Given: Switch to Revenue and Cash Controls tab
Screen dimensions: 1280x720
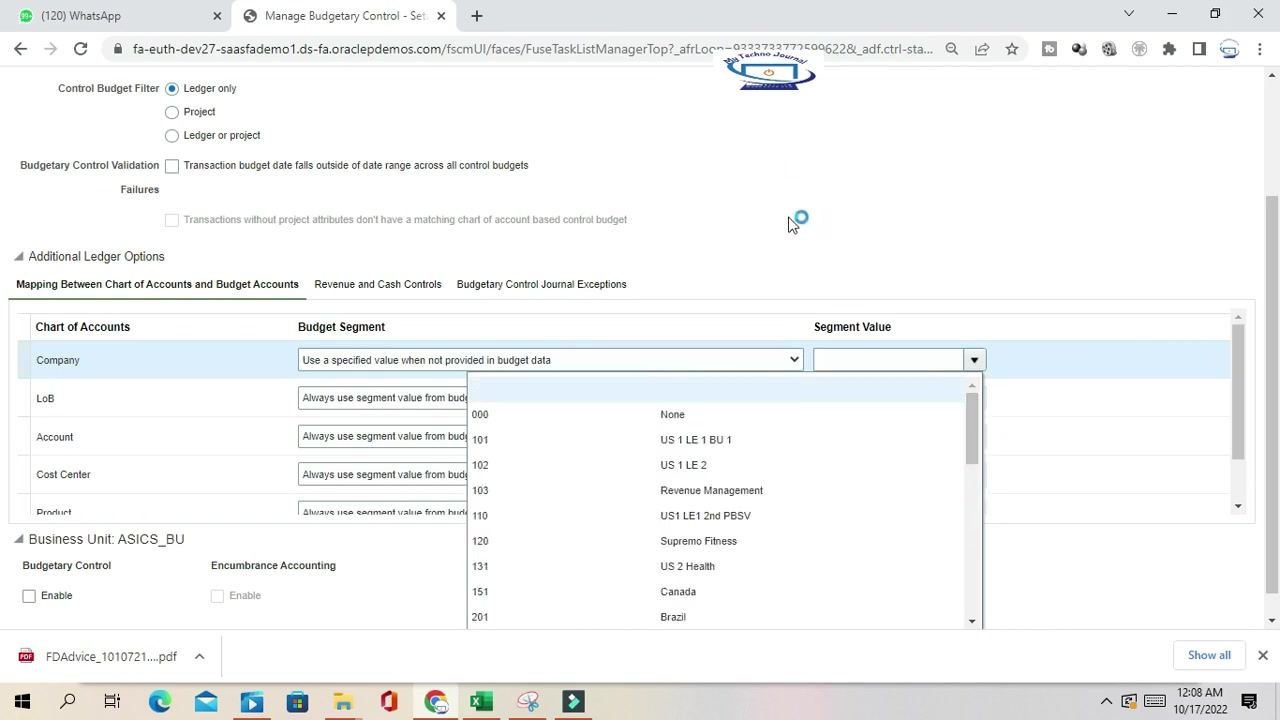Looking at the screenshot, I should click(378, 284).
